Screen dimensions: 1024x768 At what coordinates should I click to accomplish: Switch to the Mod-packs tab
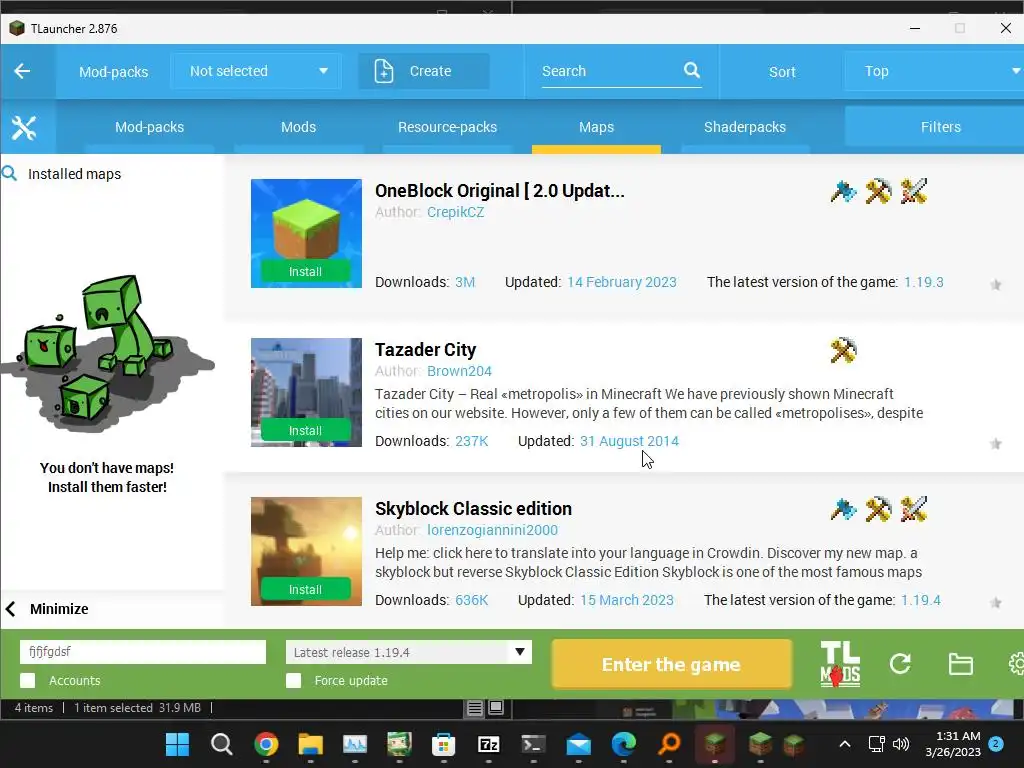[x=150, y=127]
